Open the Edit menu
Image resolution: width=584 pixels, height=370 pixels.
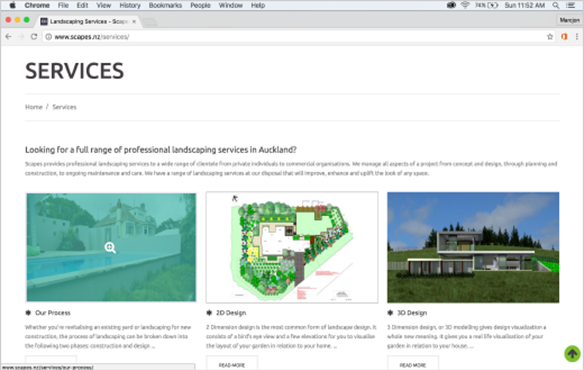[x=82, y=5]
